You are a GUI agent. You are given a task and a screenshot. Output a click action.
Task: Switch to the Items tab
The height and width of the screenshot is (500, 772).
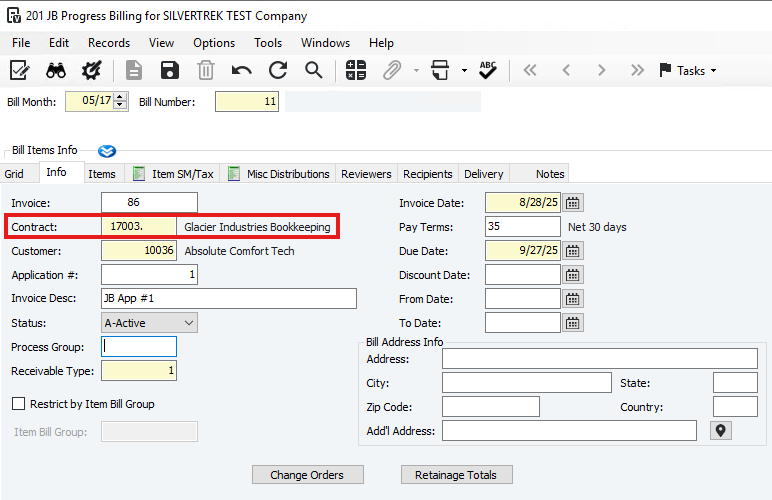[102, 174]
